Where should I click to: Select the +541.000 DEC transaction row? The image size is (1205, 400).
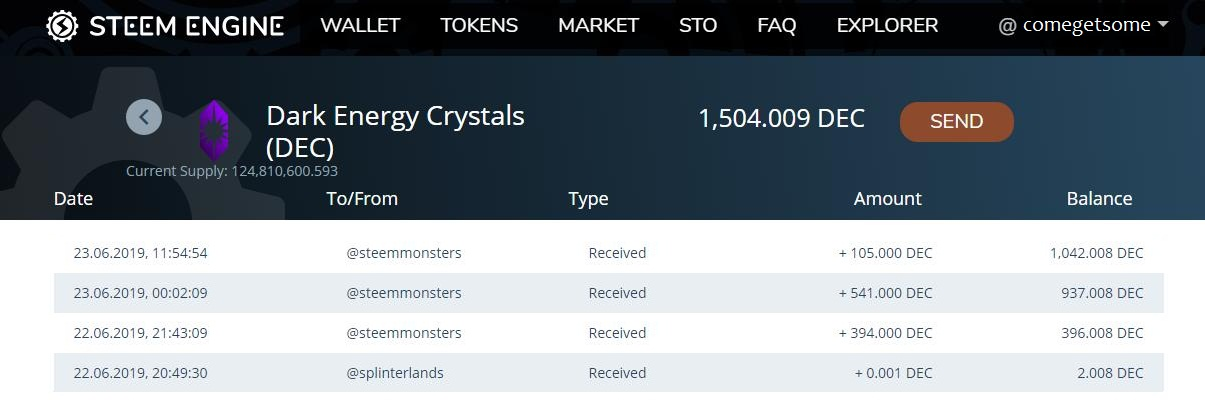coord(608,293)
